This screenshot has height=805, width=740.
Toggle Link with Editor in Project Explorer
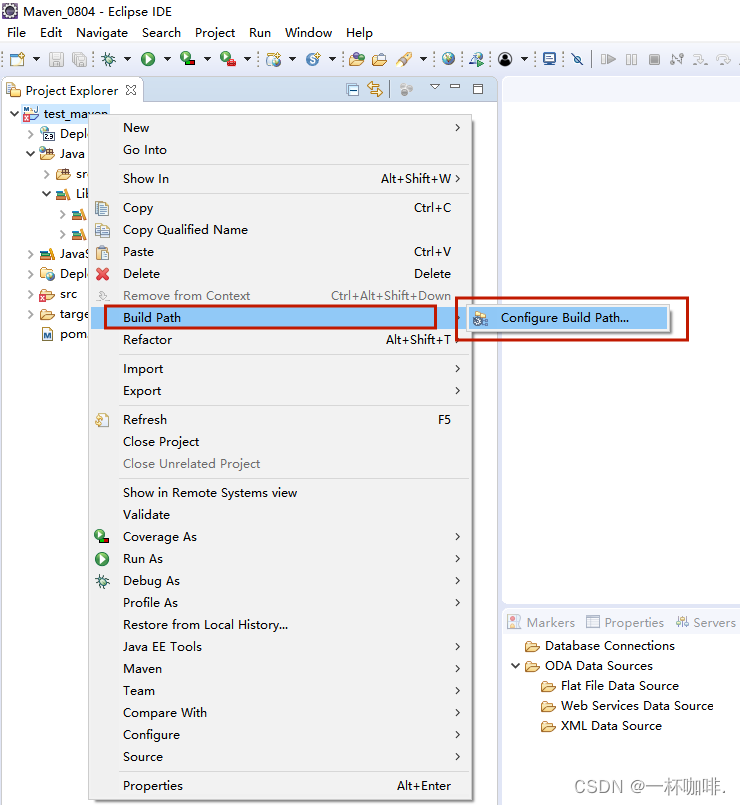(375, 90)
